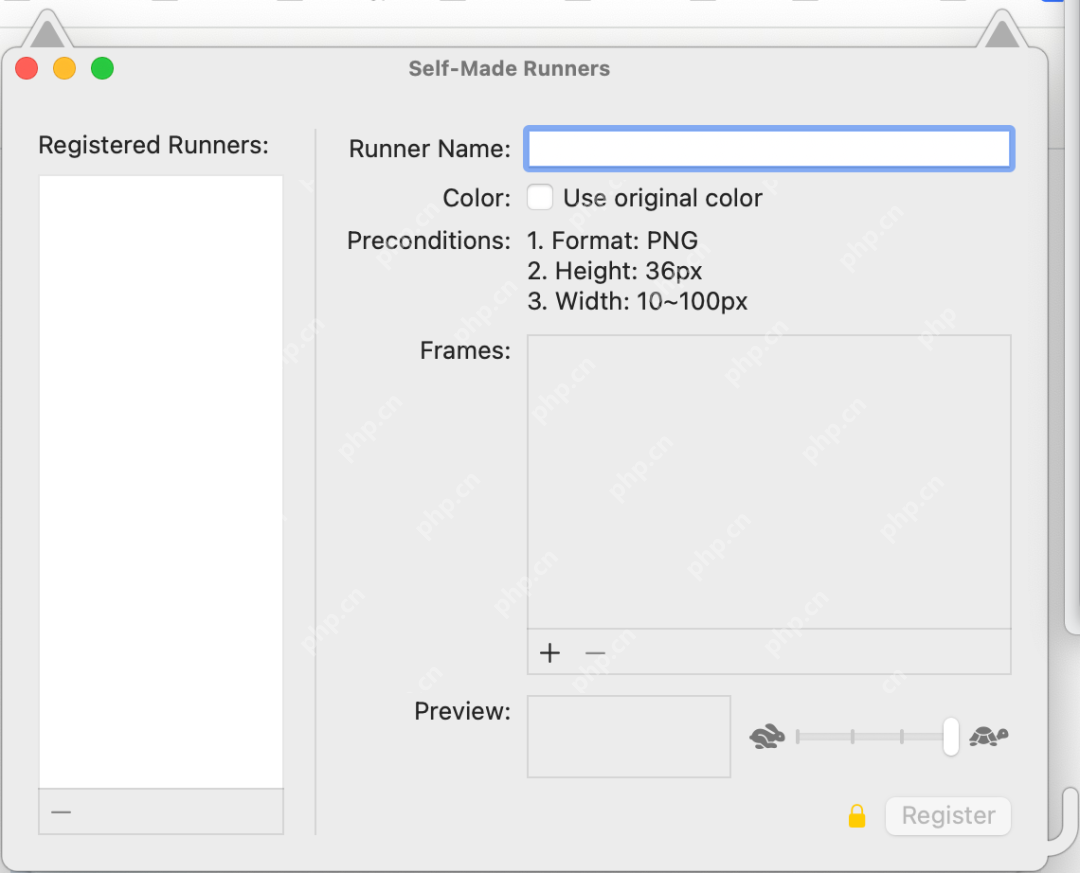Click the speed slider thumb
The height and width of the screenshot is (873, 1080).
(x=950, y=737)
